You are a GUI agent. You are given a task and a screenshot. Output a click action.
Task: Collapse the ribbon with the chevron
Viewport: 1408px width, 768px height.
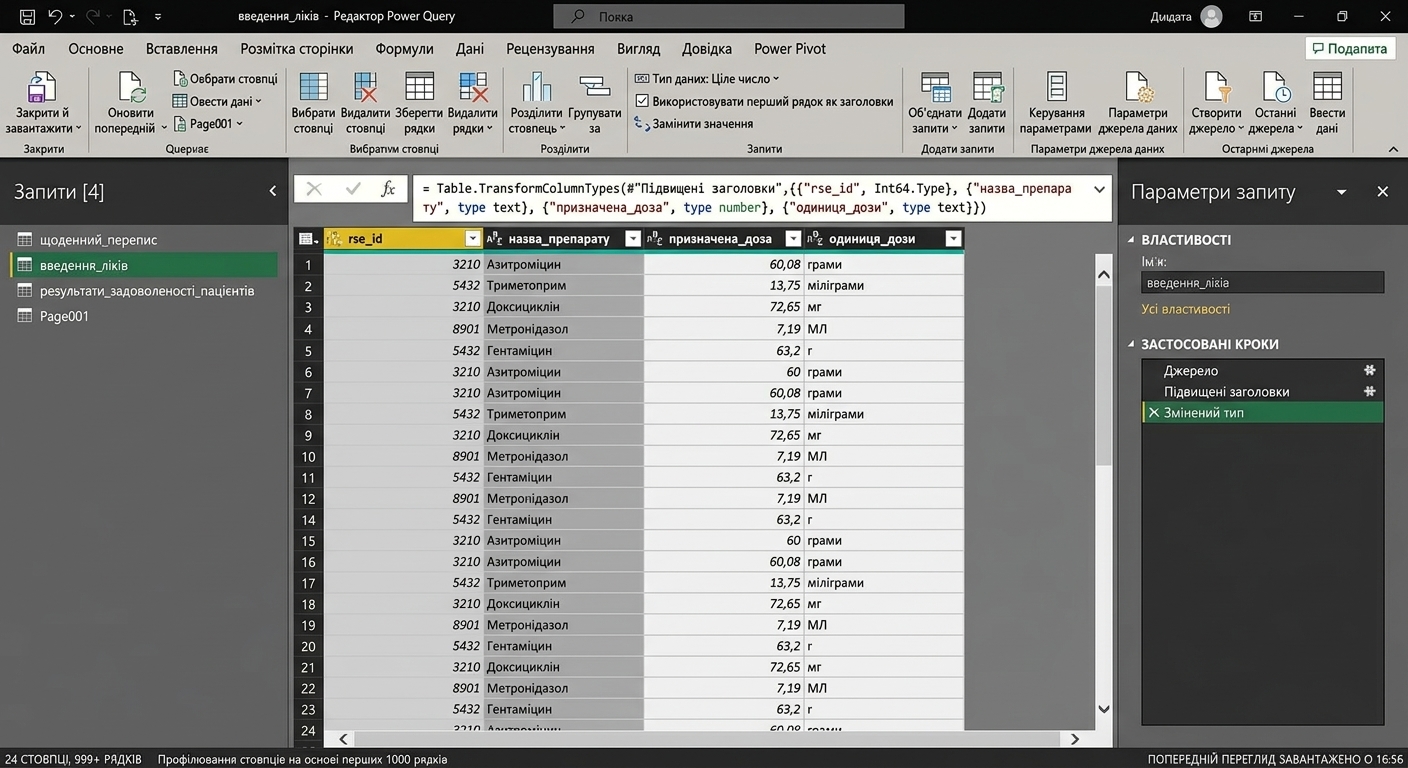coord(1393,149)
